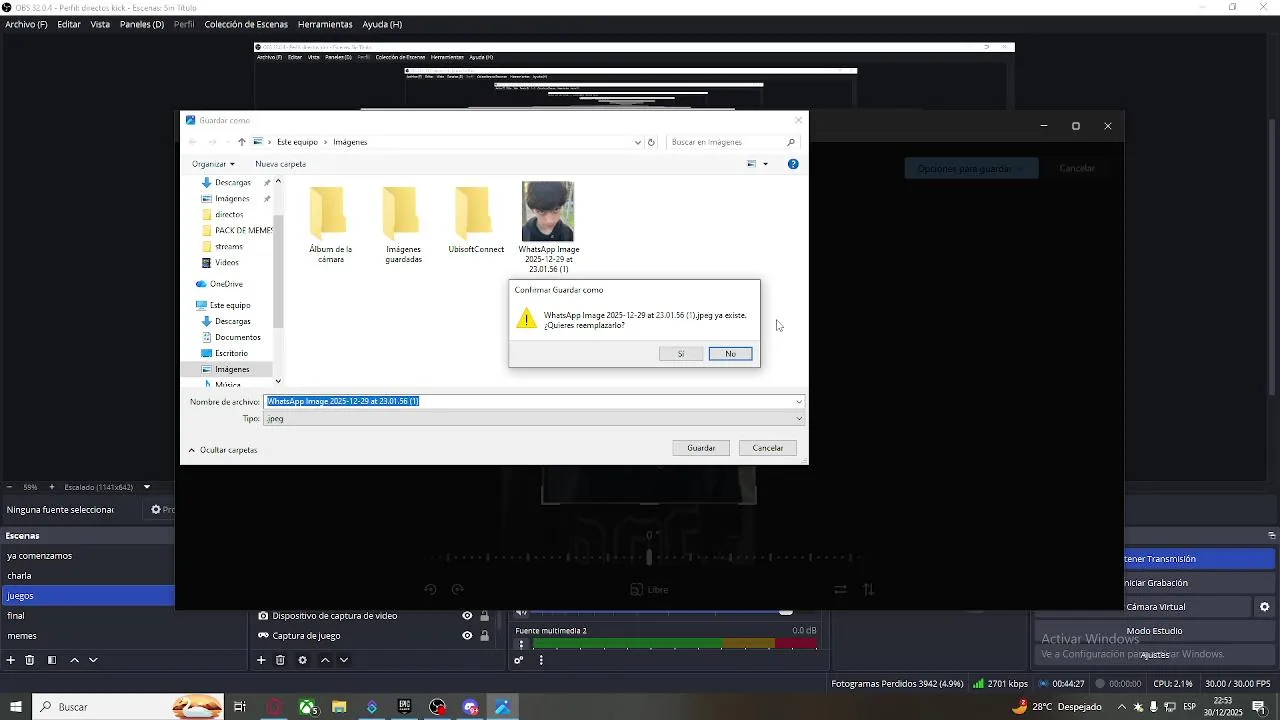This screenshot has height=720, width=1280.
Task: Expand the address bar history dropdown
Action: click(x=638, y=142)
